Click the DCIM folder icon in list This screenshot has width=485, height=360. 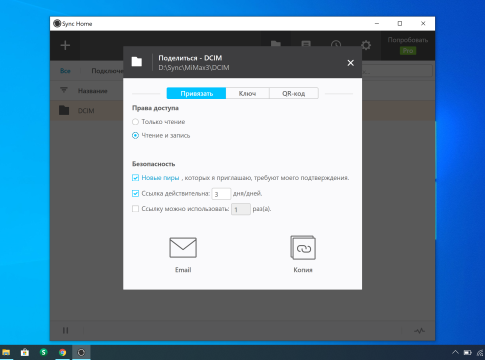point(64,110)
